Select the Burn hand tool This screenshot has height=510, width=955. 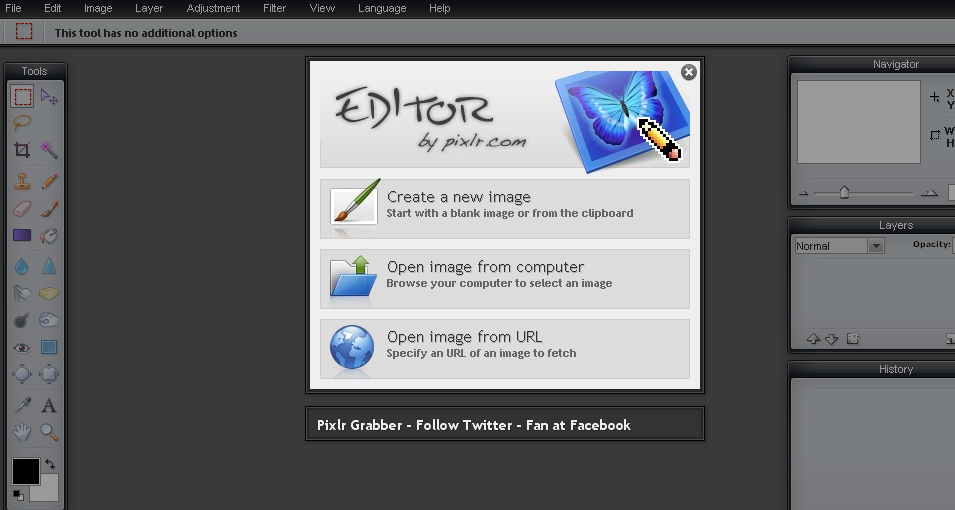click(x=49, y=320)
